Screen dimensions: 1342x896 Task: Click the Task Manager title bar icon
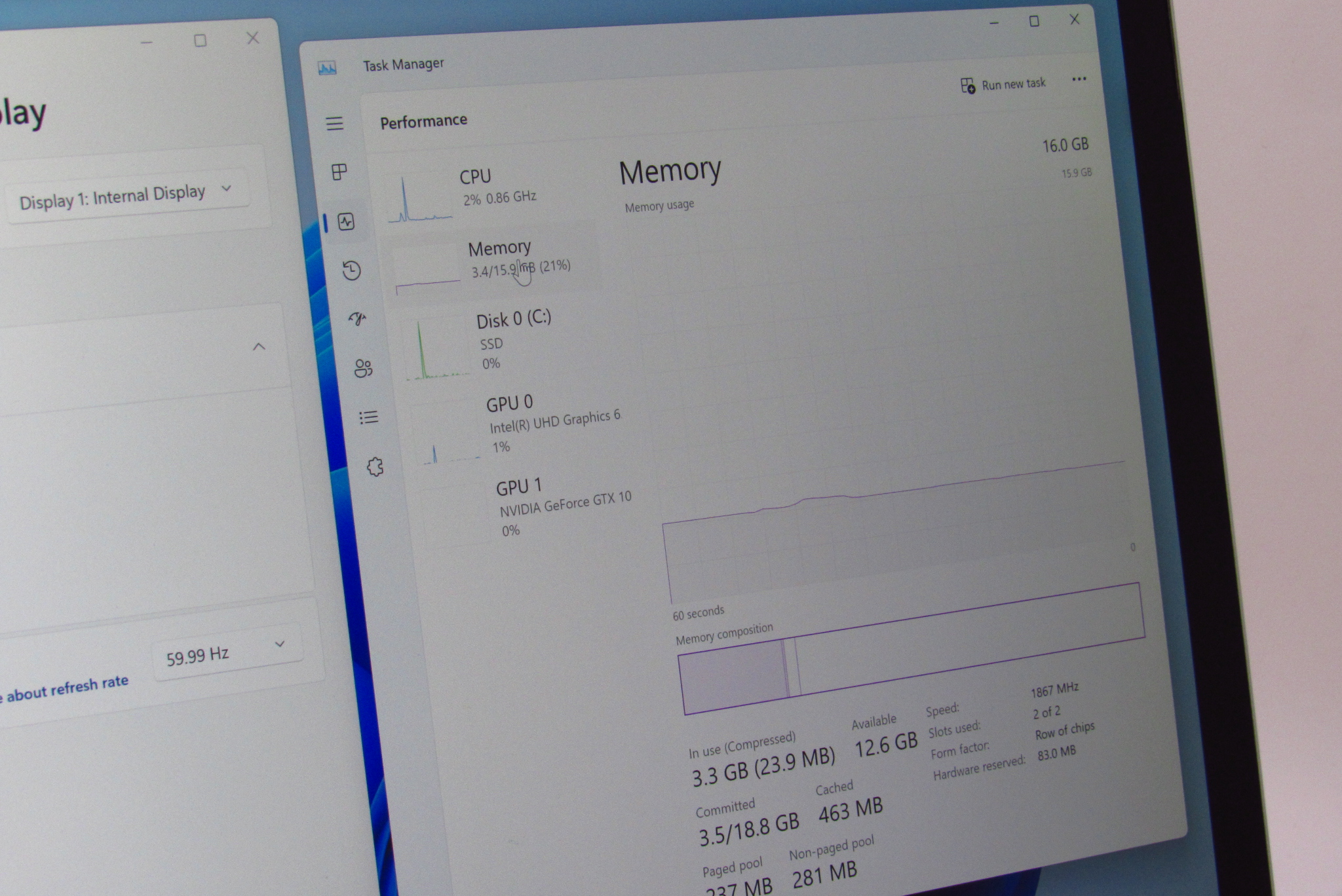(x=327, y=68)
